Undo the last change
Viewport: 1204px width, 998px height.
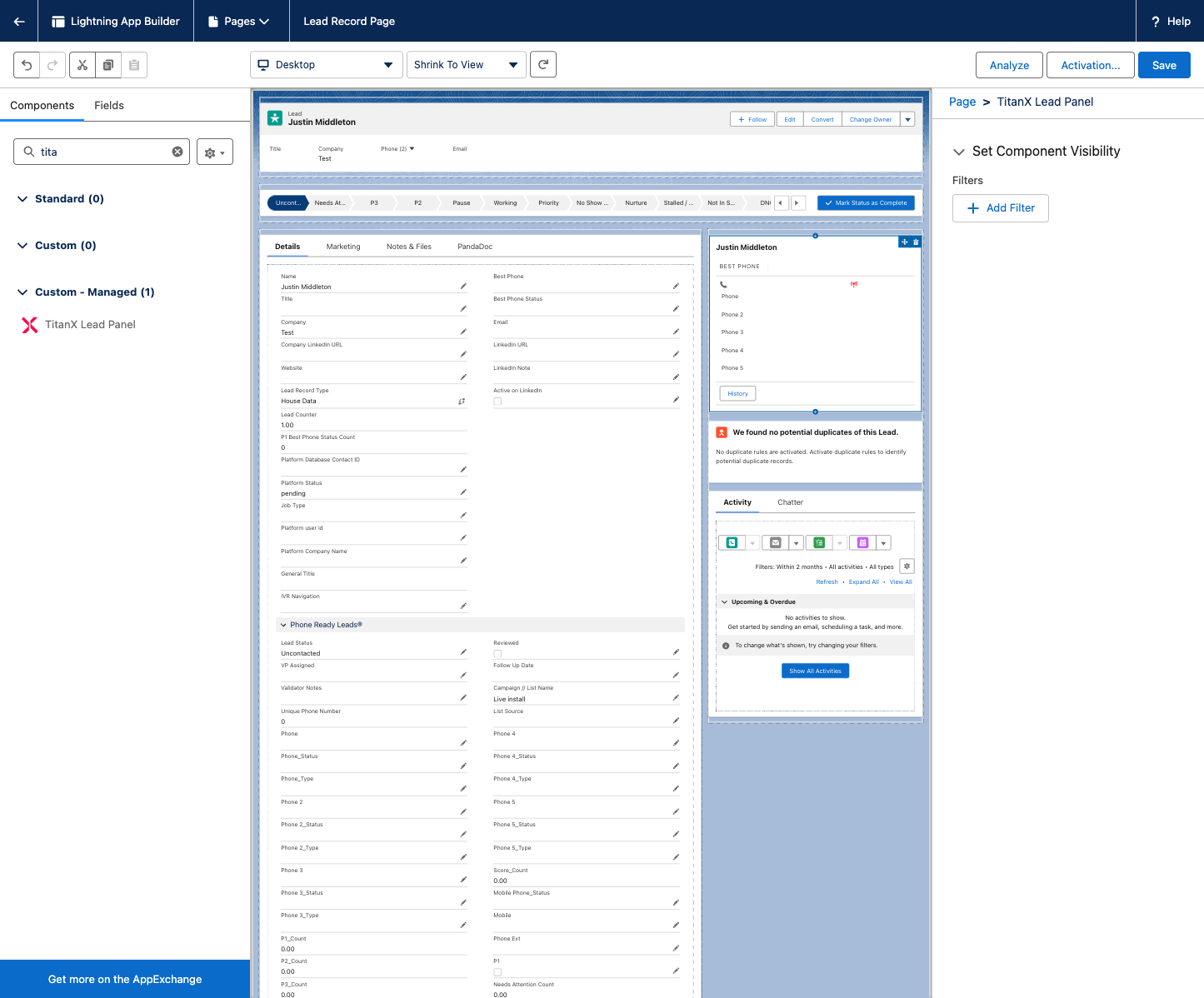[27, 65]
